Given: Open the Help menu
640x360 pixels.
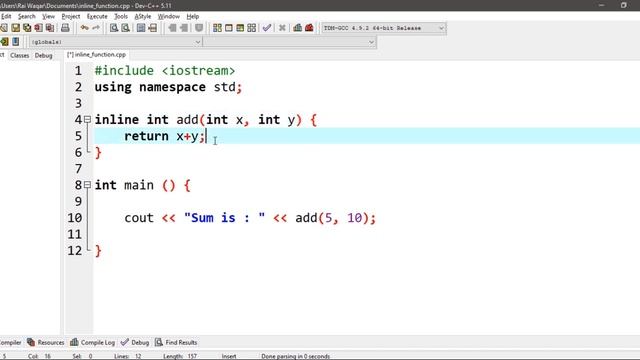Looking at the screenshot, I should (193, 16).
